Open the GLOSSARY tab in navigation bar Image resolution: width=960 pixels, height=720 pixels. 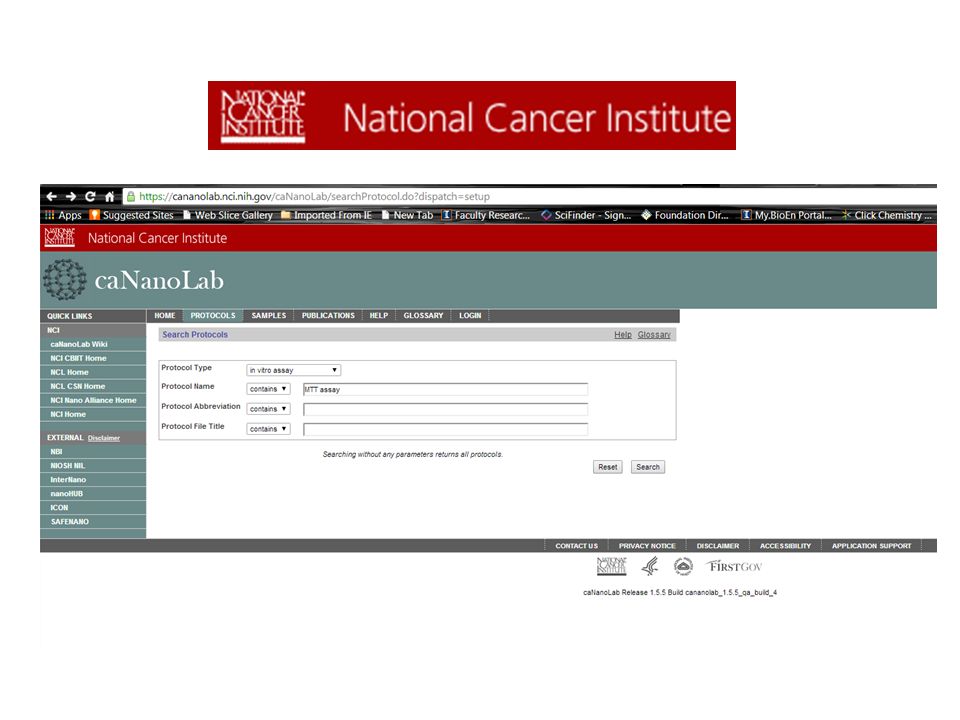tap(423, 316)
